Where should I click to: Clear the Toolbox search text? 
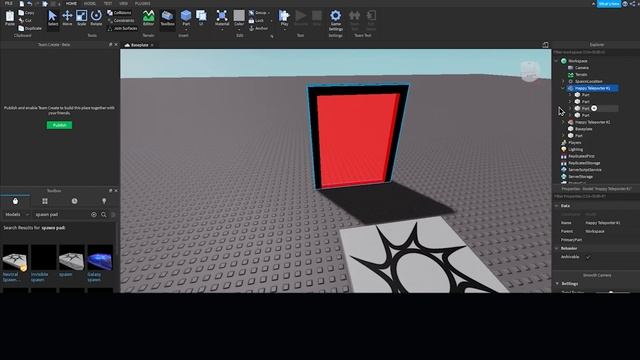pyautogui.click(x=94, y=215)
